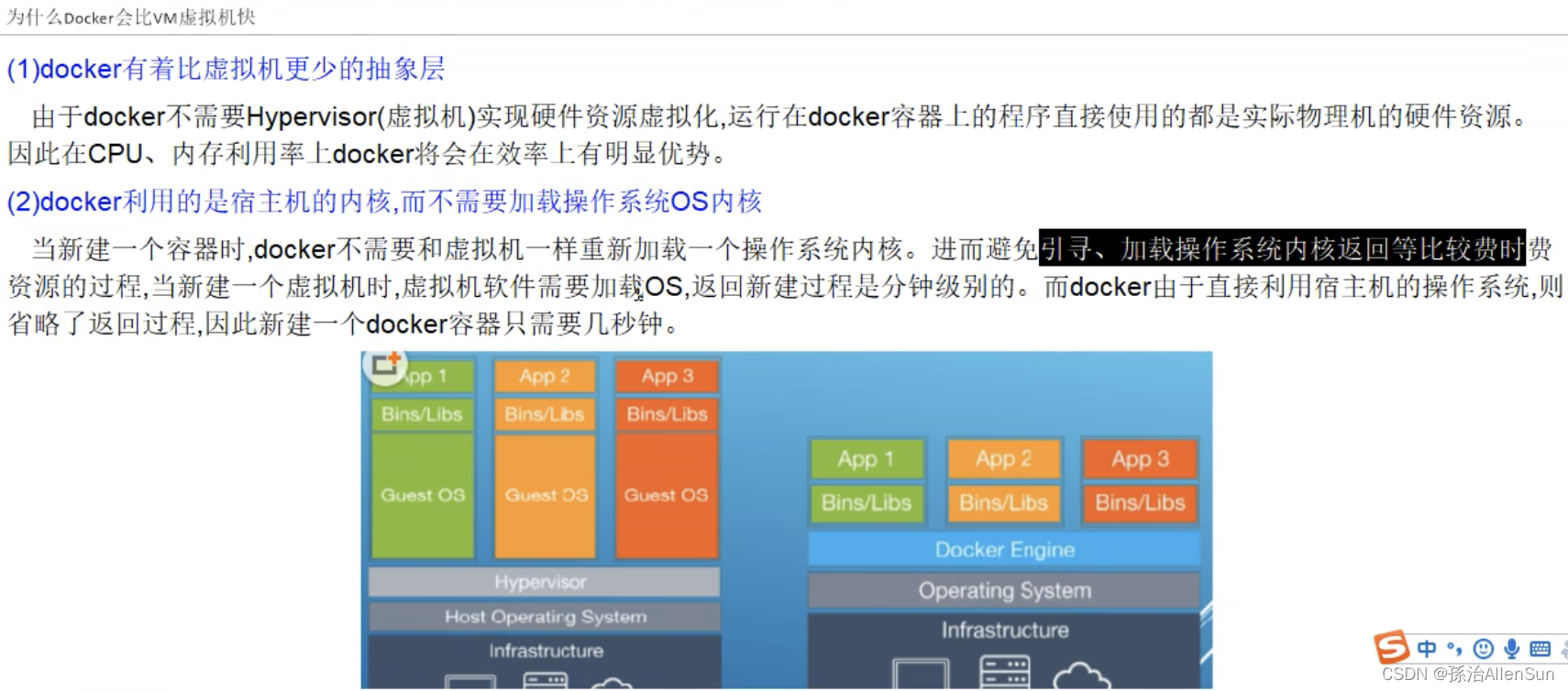Click the red-orange Guest OS block under App 3
This screenshot has width=1568, height=691.
click(667, 495)
